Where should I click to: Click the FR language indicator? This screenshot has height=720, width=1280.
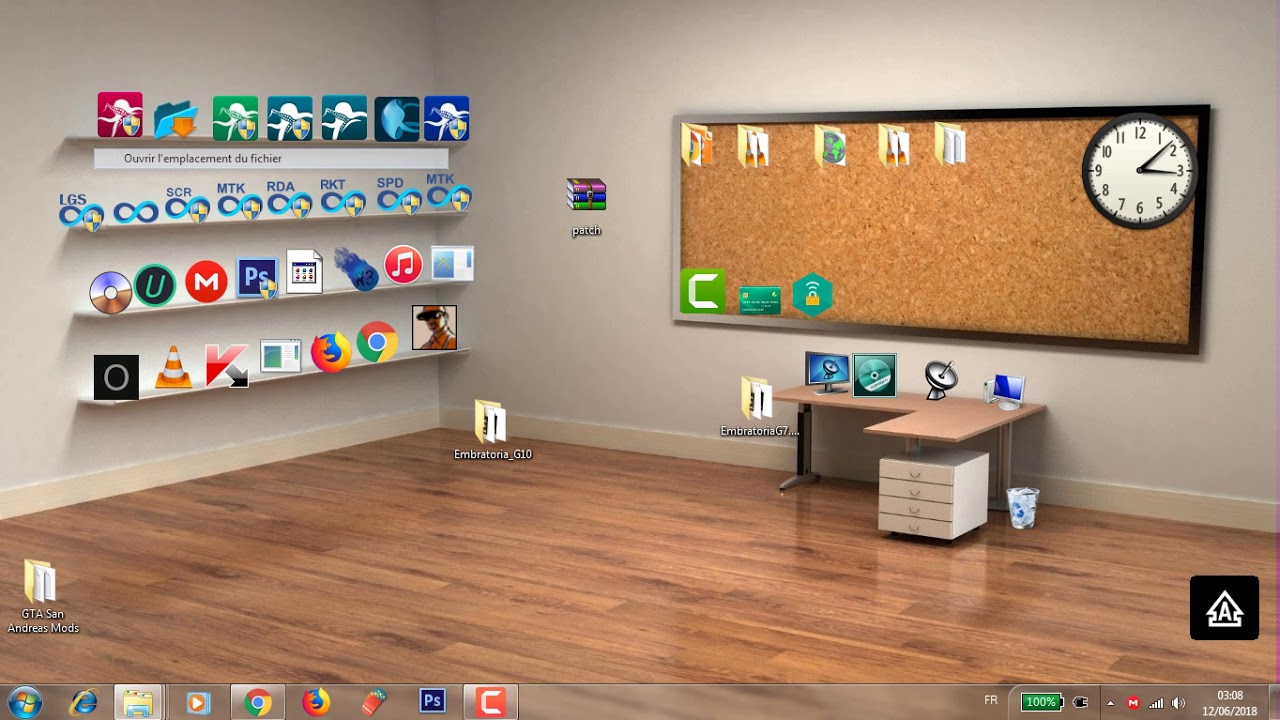(991, 700)
